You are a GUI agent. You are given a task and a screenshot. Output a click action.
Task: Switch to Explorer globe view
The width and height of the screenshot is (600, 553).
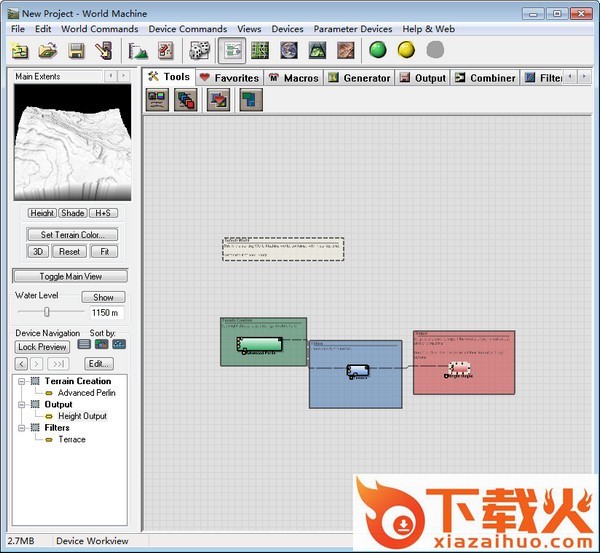coord(289,50)
